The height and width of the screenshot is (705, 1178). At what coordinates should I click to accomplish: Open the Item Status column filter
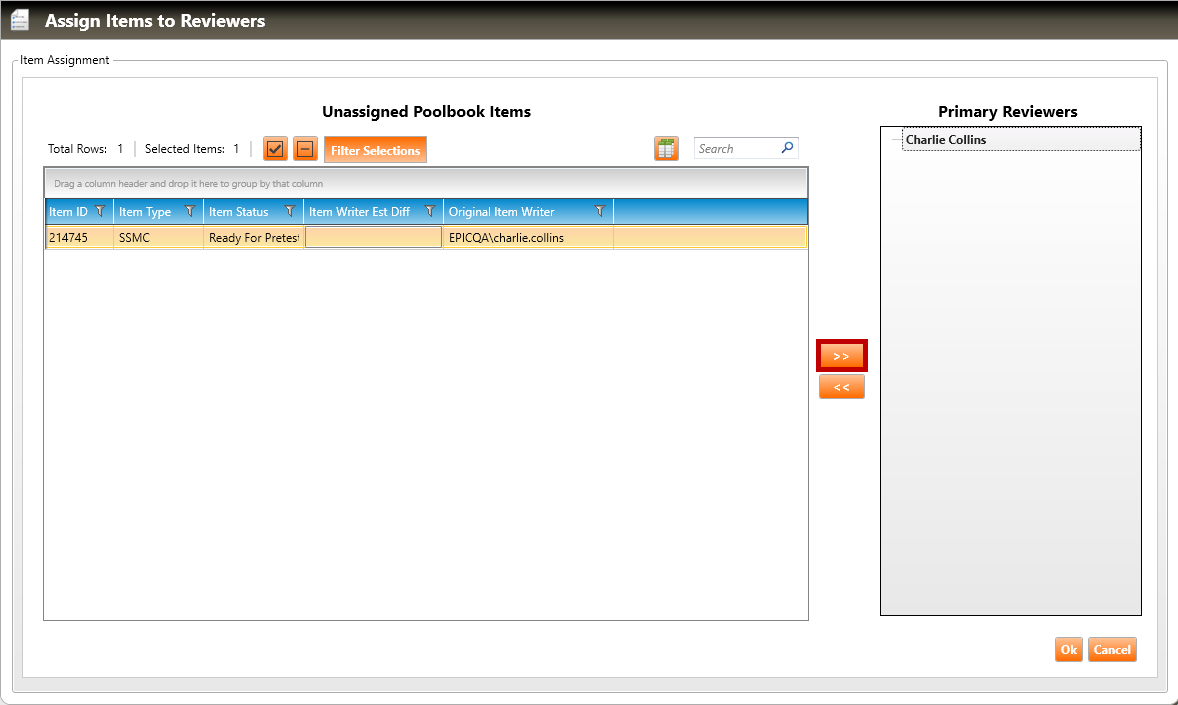pos(290,211)
